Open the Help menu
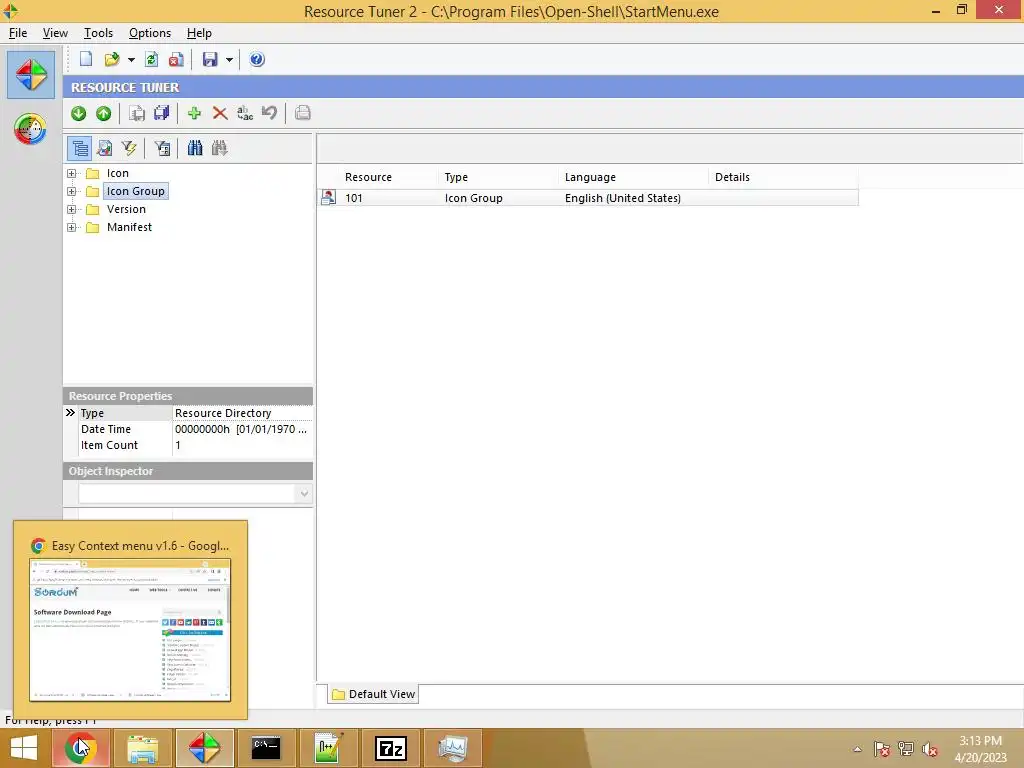 (199, 33)
